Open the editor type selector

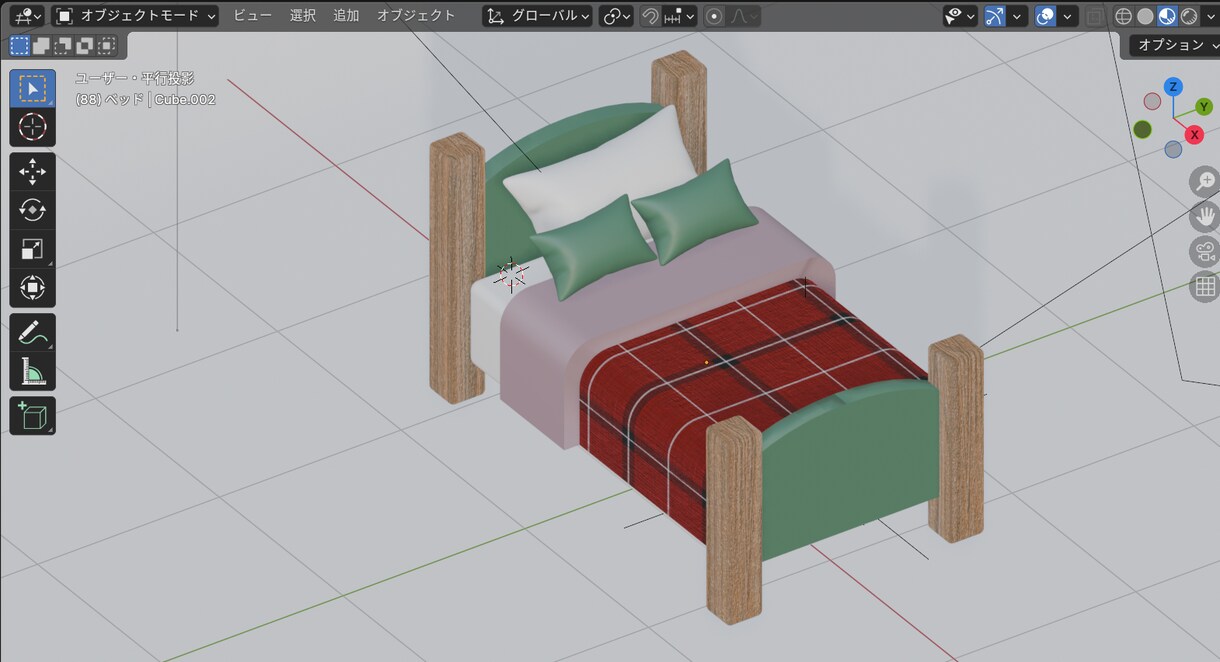(x=26, y=16)
